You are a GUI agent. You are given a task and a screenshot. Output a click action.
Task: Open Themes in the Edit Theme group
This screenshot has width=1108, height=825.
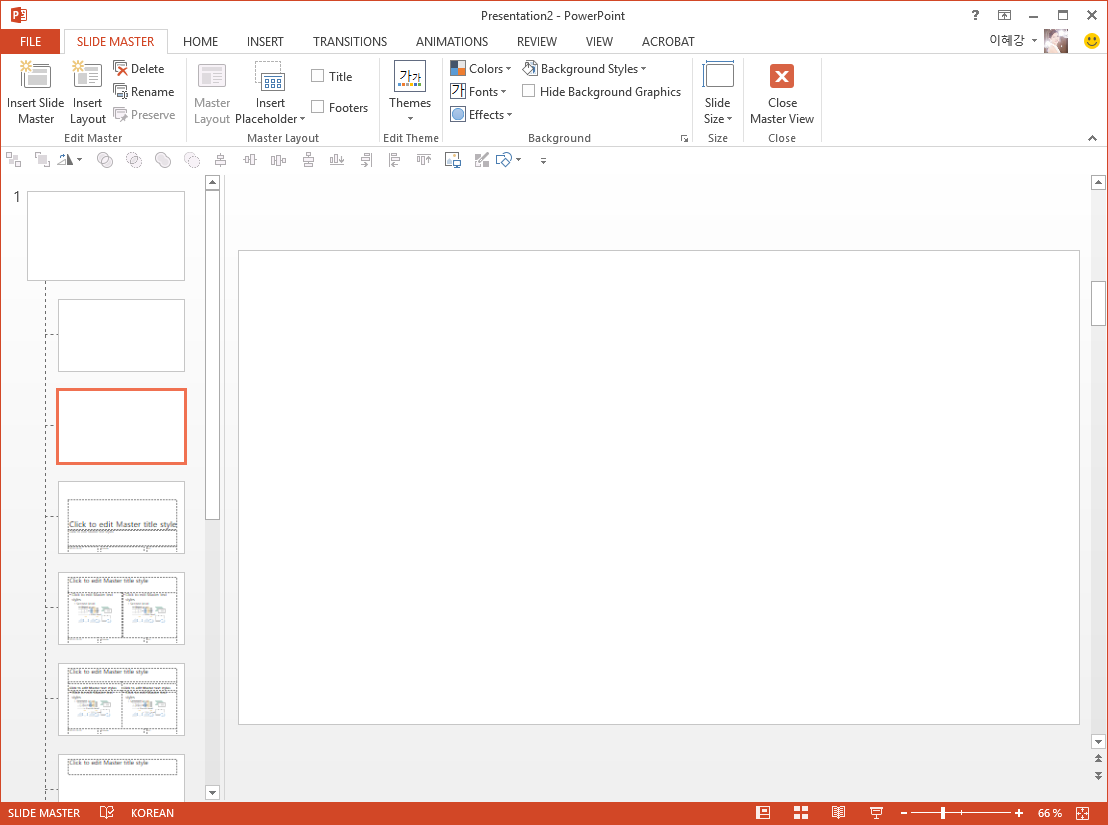(x=410, y=90)
